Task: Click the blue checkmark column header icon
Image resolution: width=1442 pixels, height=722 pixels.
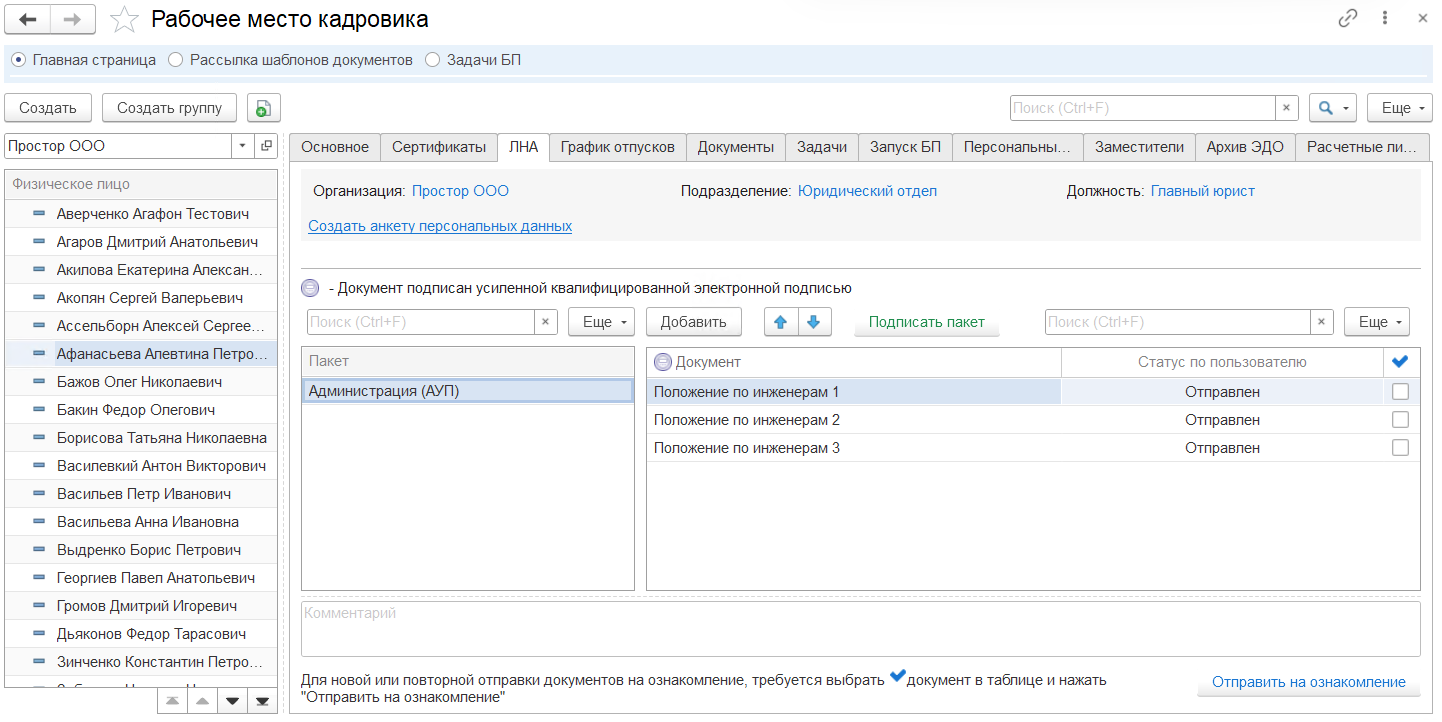Action: [x=1400, y=362]
